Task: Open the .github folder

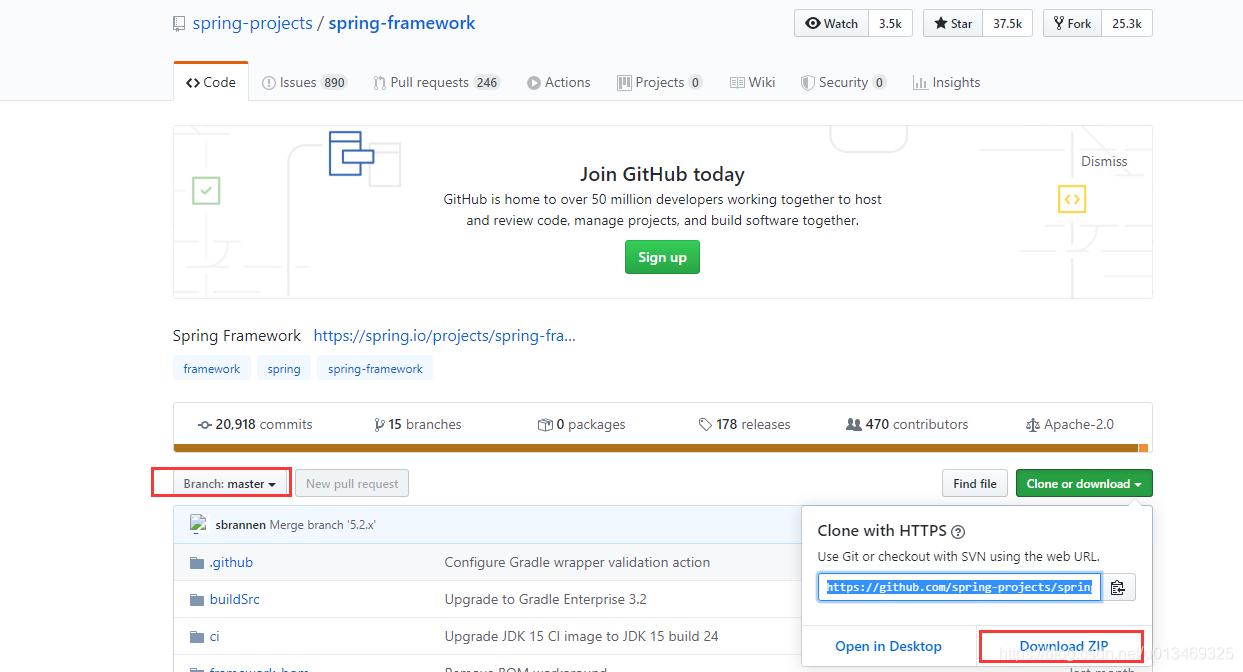Action: pos(231,562)
